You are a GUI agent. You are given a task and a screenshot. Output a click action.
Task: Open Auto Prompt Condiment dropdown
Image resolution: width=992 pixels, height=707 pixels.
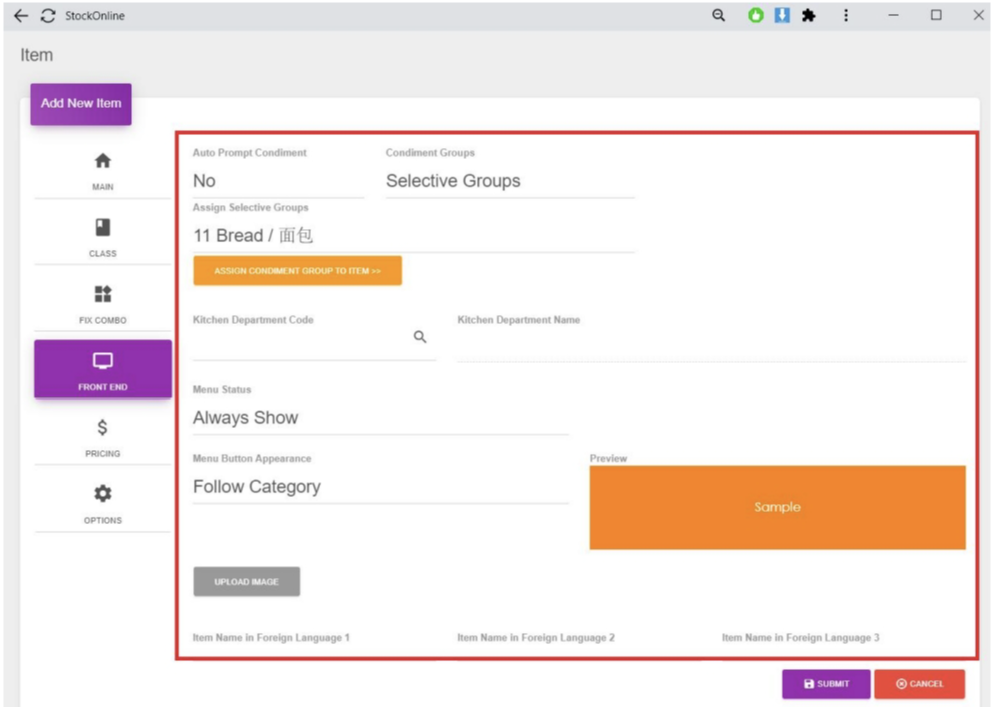(278, 181)
